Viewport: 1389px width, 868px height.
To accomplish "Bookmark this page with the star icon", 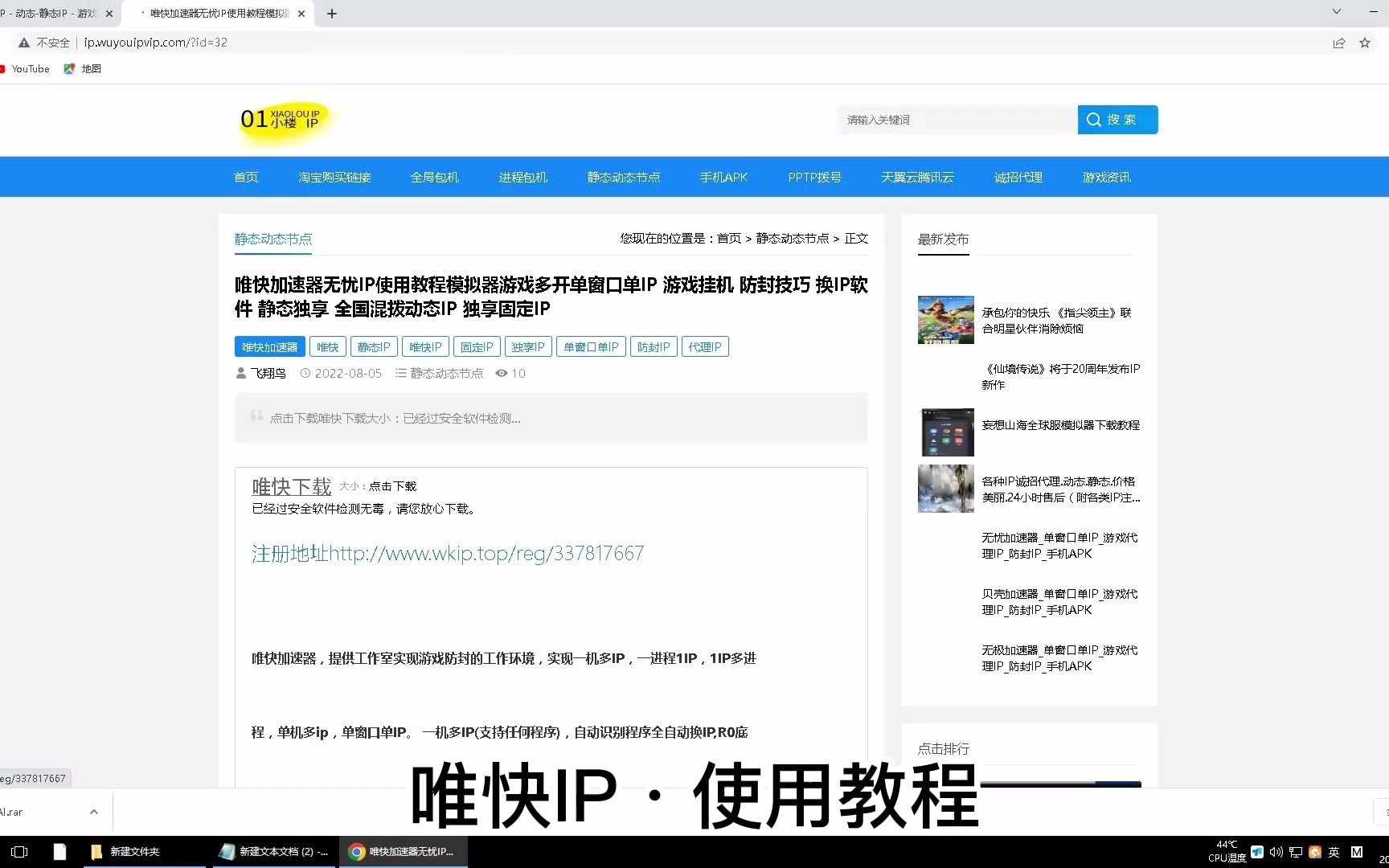I will coord(1365,43).
